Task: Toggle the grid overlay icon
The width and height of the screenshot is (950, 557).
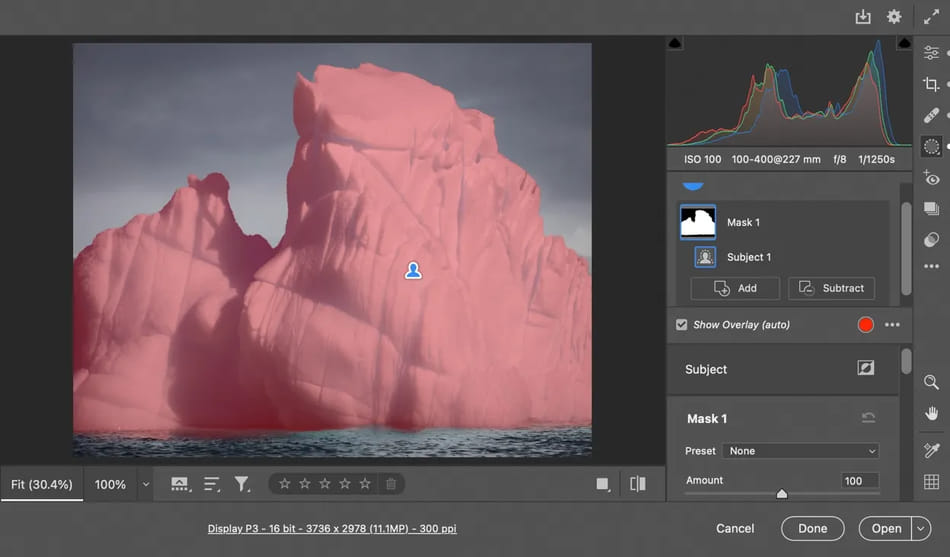Action: pos(931,482)
